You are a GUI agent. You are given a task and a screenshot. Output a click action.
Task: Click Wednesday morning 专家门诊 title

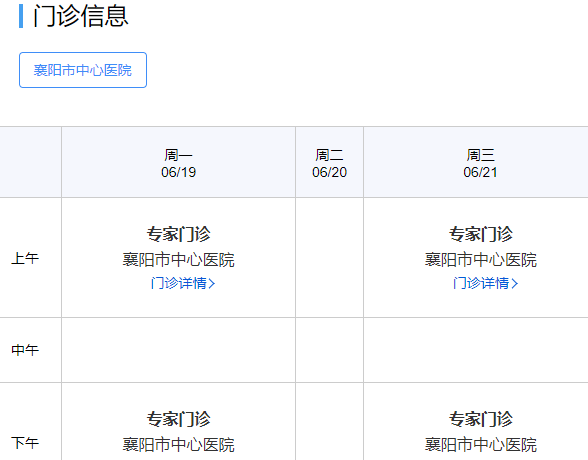point(481,234)
